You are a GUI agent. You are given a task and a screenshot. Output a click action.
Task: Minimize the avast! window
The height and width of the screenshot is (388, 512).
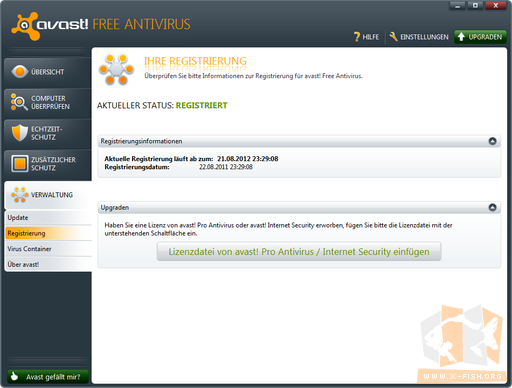click(x=458, y=6)
